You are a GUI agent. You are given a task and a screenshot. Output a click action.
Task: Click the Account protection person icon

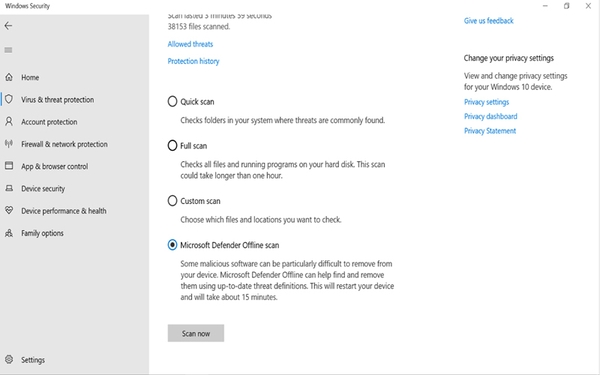[9, 122]
